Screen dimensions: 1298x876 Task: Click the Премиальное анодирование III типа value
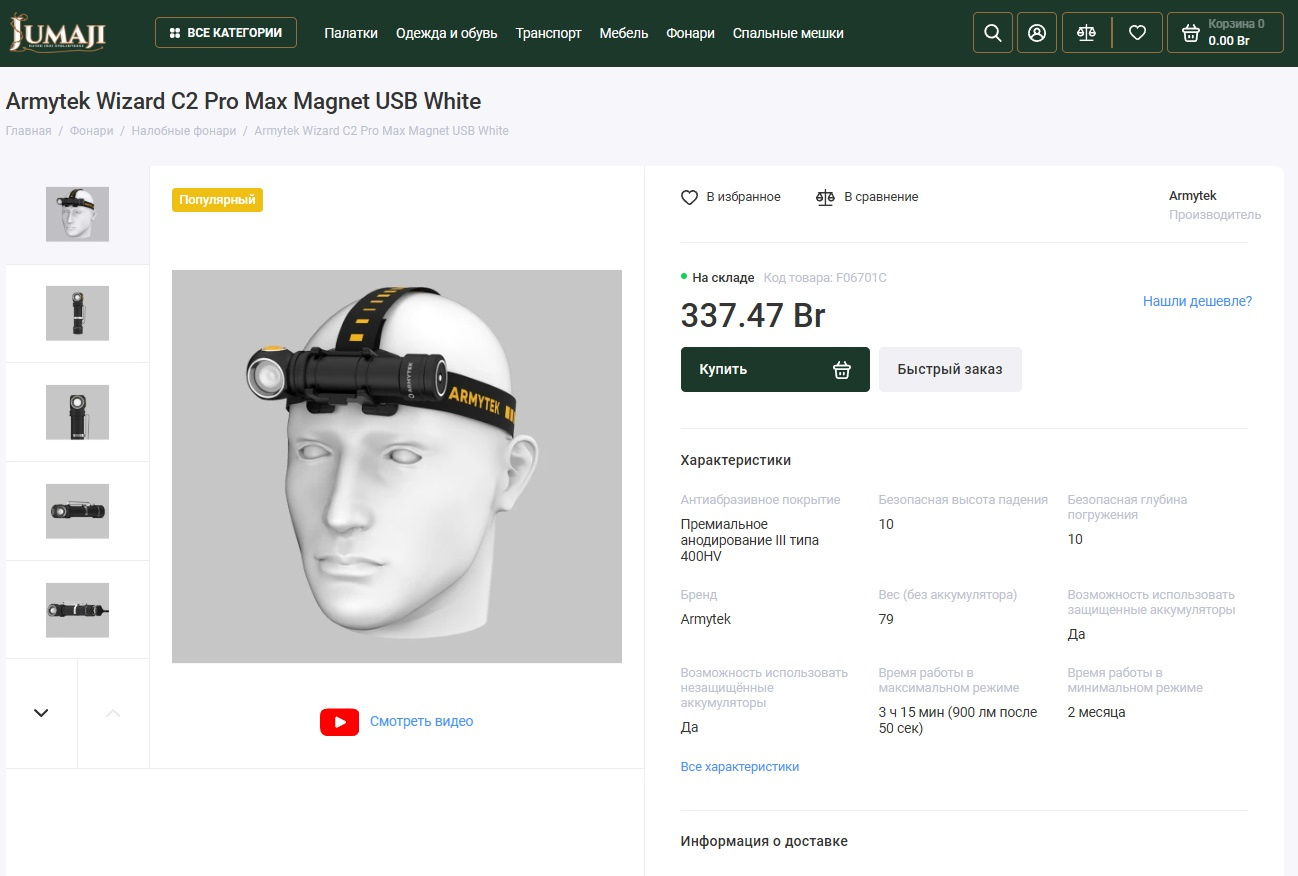750,540
